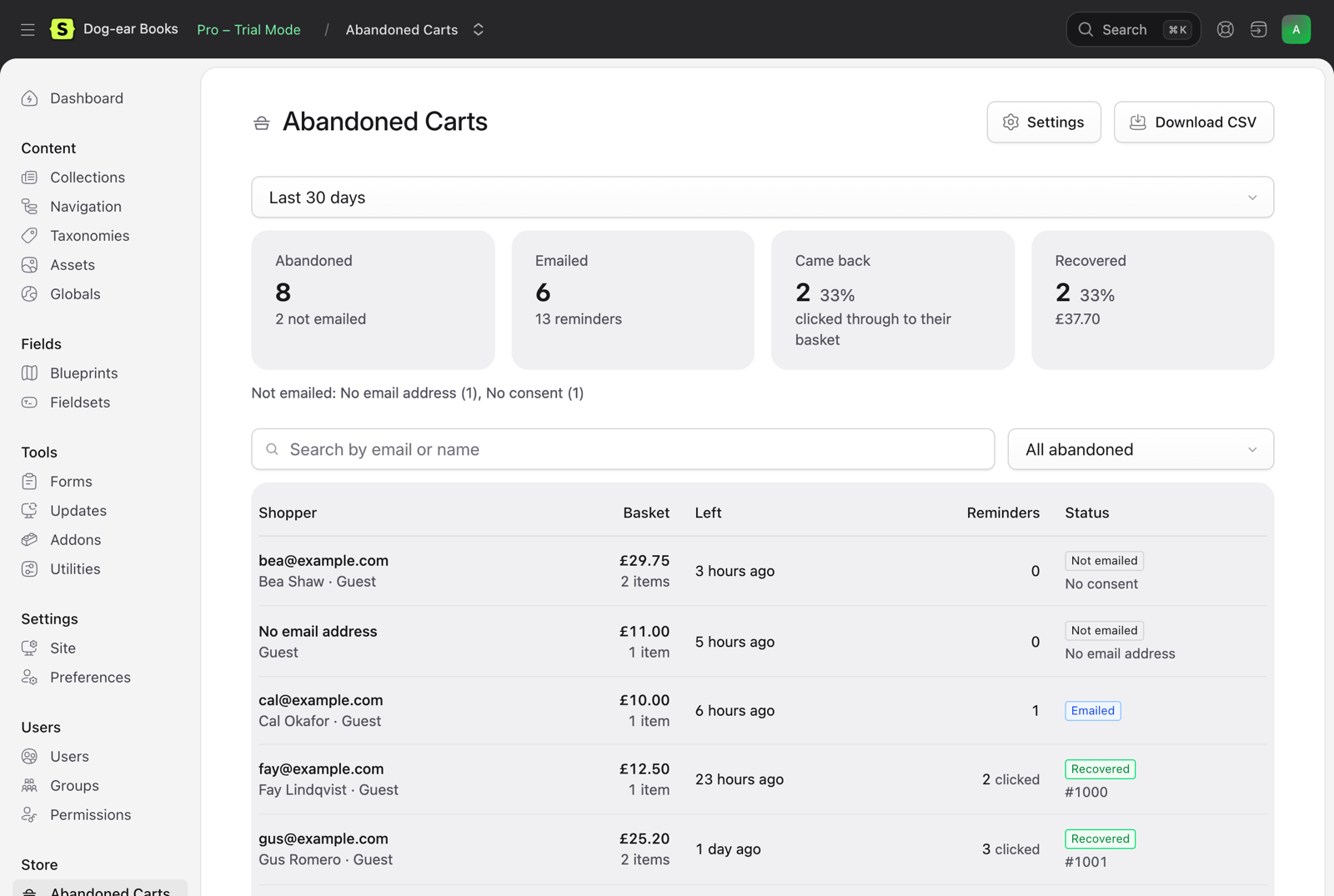Expand the Abandoned Carts breadcrumb switcher chevron

479,30
